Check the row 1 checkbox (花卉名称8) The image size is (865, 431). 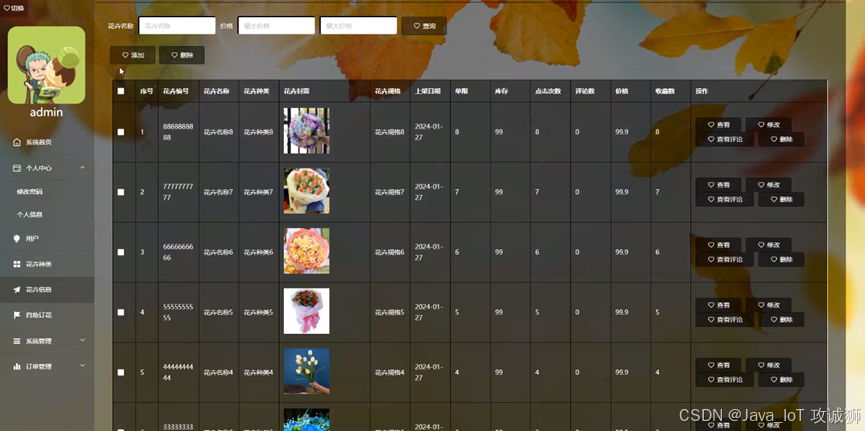click(x=121, y=132)
